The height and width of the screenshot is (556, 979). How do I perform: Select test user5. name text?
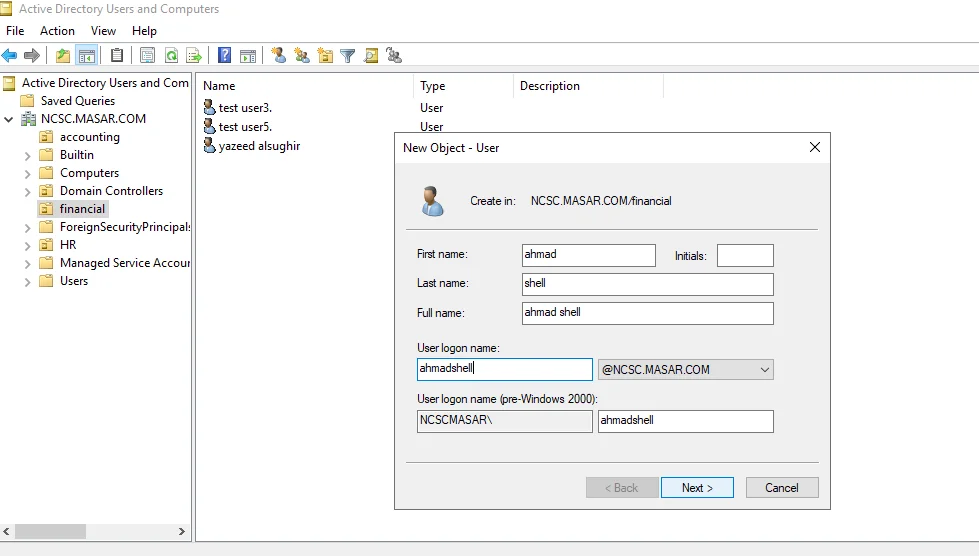245,127
